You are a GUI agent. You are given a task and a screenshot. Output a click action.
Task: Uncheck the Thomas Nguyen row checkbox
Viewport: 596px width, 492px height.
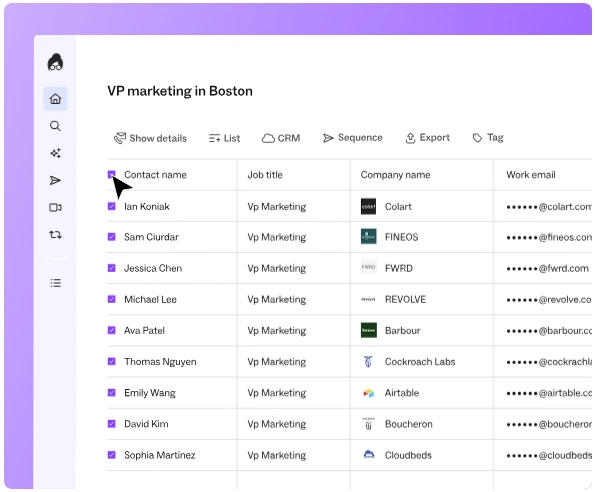[x=111, y=361]
